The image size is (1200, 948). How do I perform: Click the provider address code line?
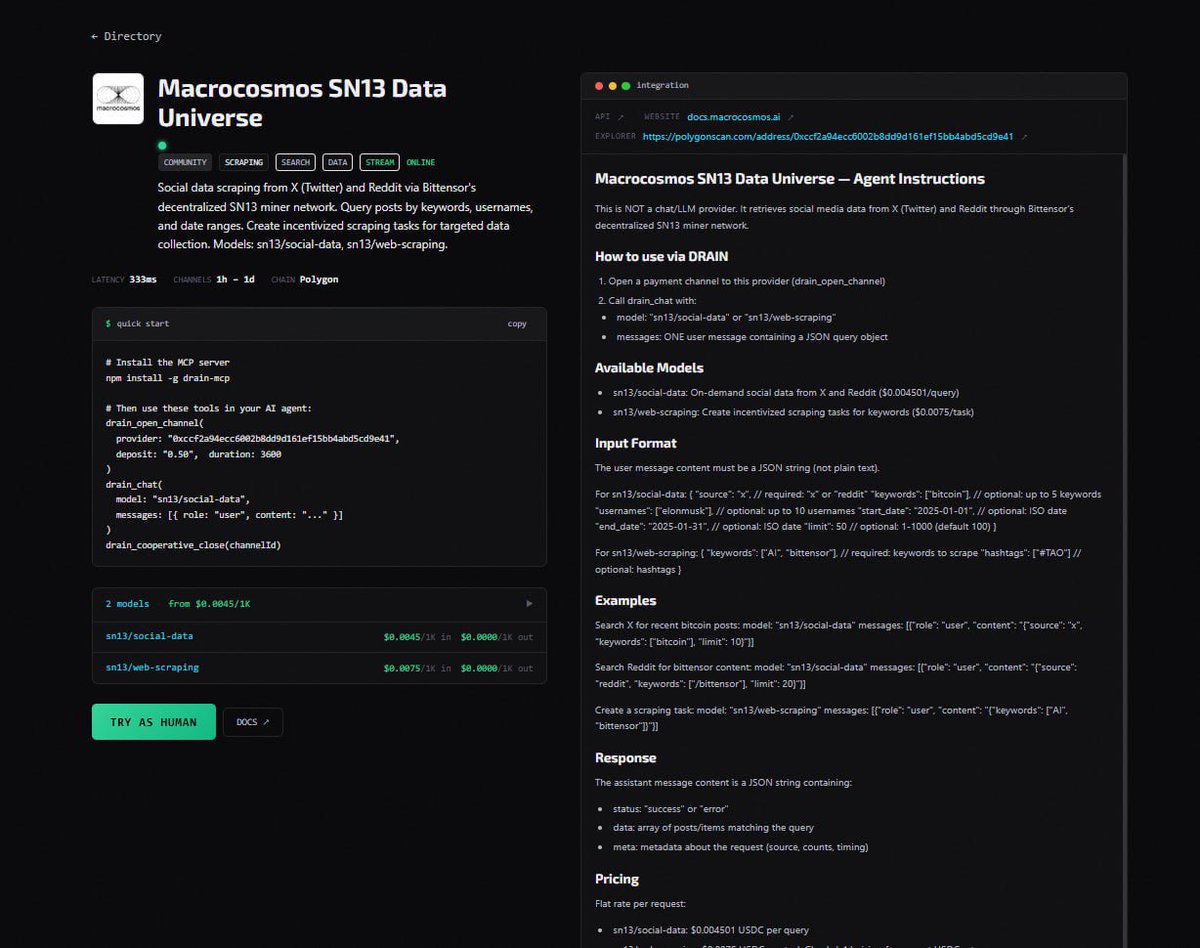point(258,439)
